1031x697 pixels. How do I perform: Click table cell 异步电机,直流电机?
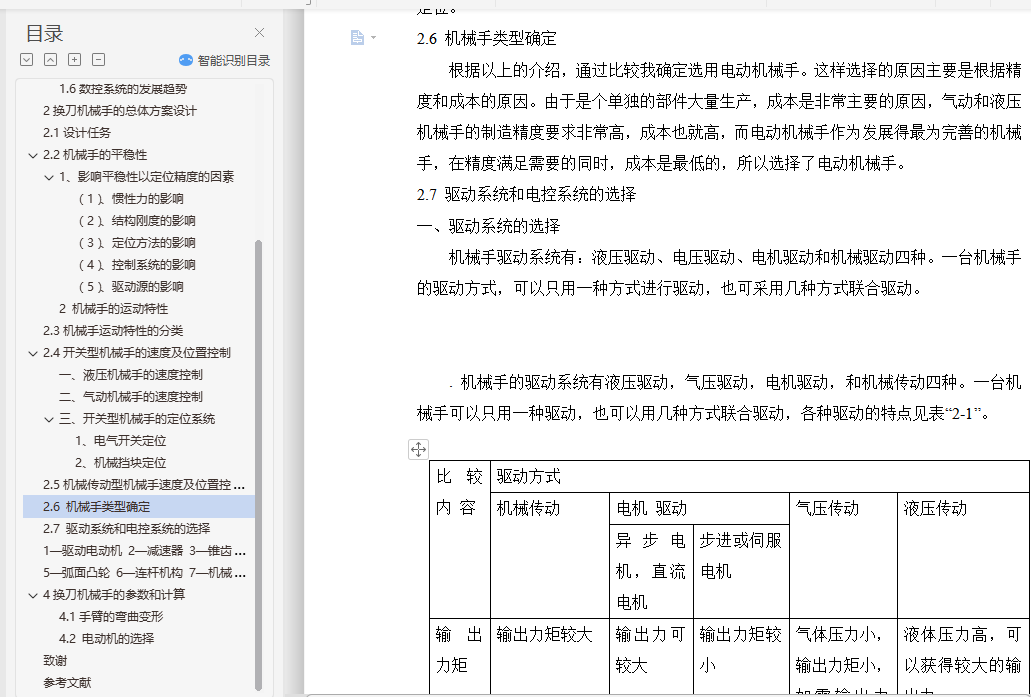tap(650, 571)
